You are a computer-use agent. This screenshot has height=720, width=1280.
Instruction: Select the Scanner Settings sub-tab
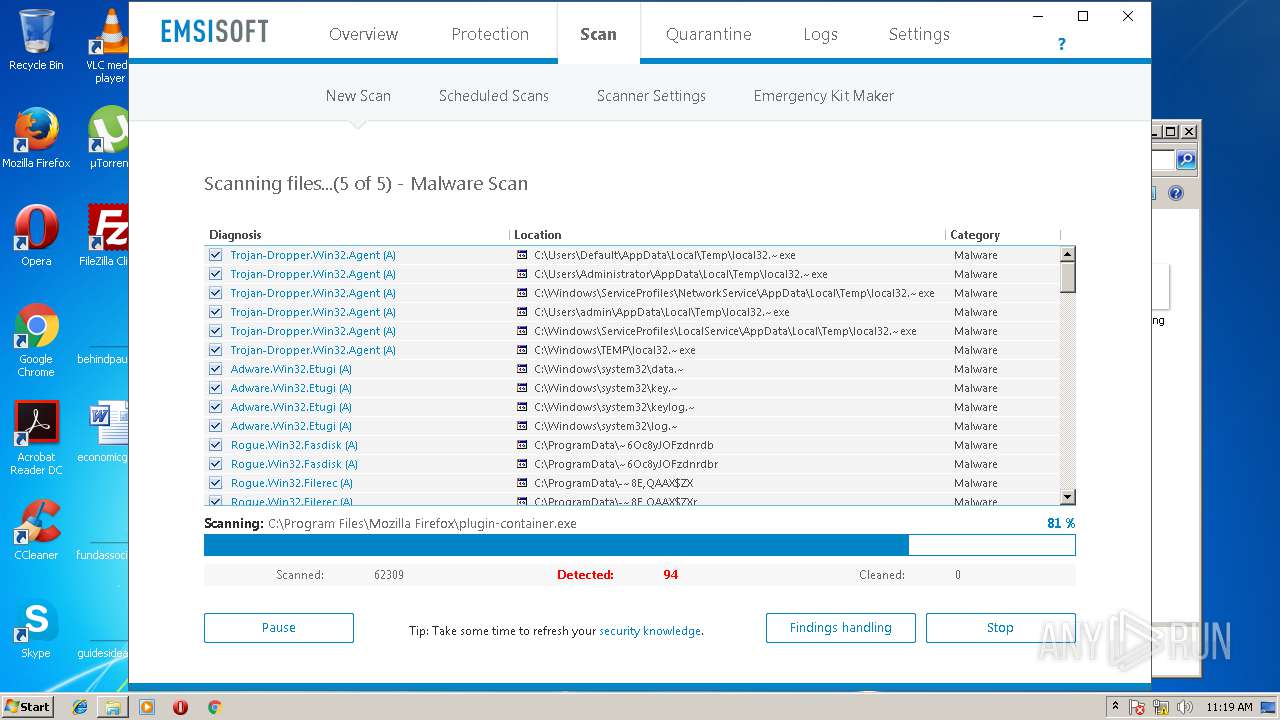click(x=651, y=96)
